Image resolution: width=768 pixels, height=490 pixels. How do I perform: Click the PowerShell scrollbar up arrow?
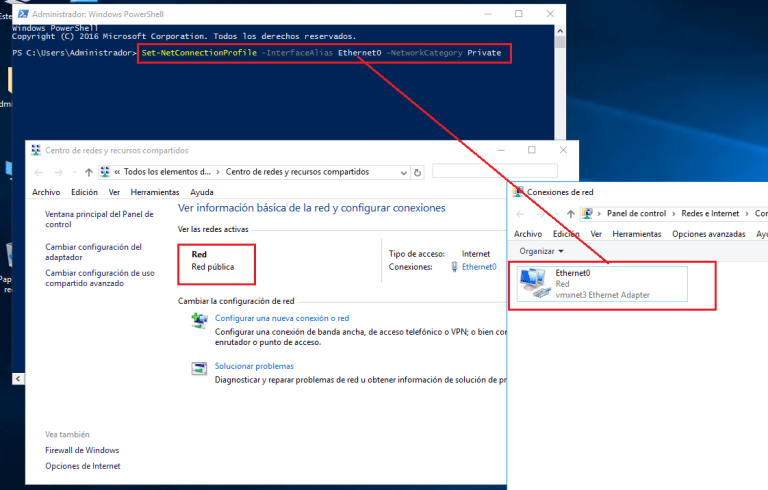point(560,31)
